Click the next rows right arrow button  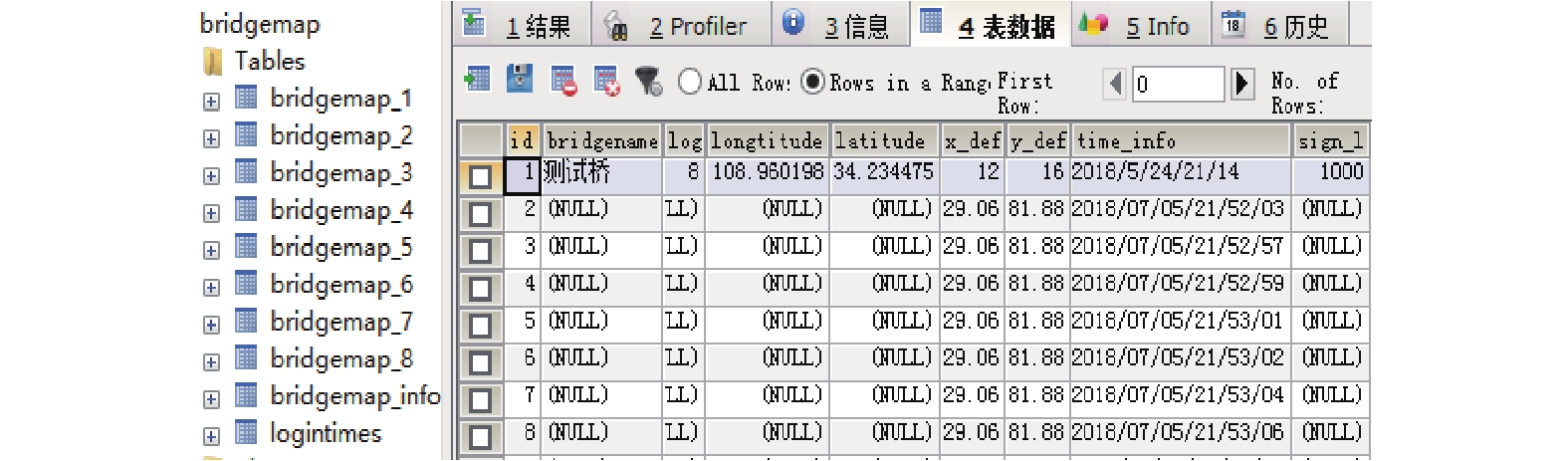1241,84
